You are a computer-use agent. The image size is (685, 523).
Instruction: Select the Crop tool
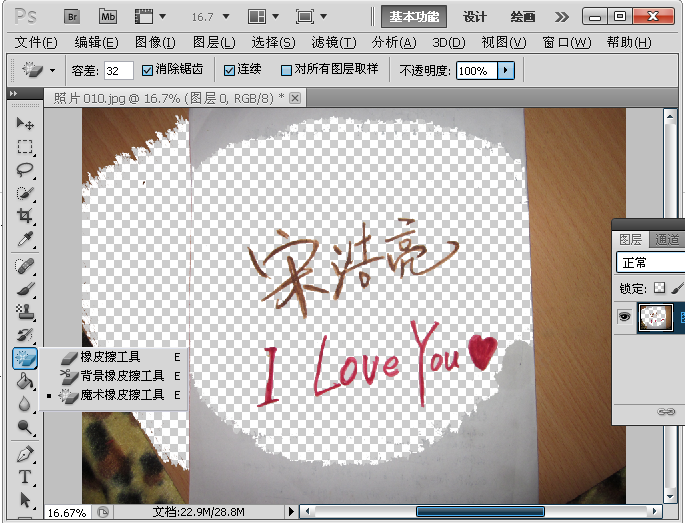click(x=25, y=216)
